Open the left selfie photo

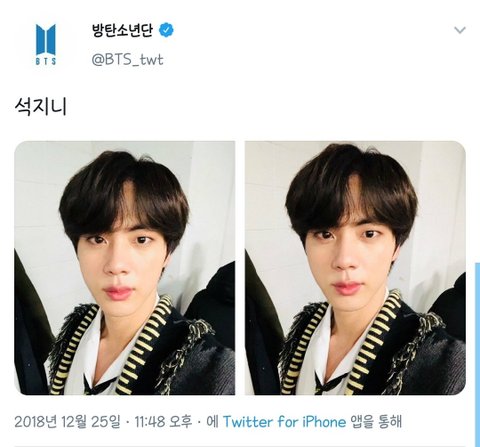point(125,268)
